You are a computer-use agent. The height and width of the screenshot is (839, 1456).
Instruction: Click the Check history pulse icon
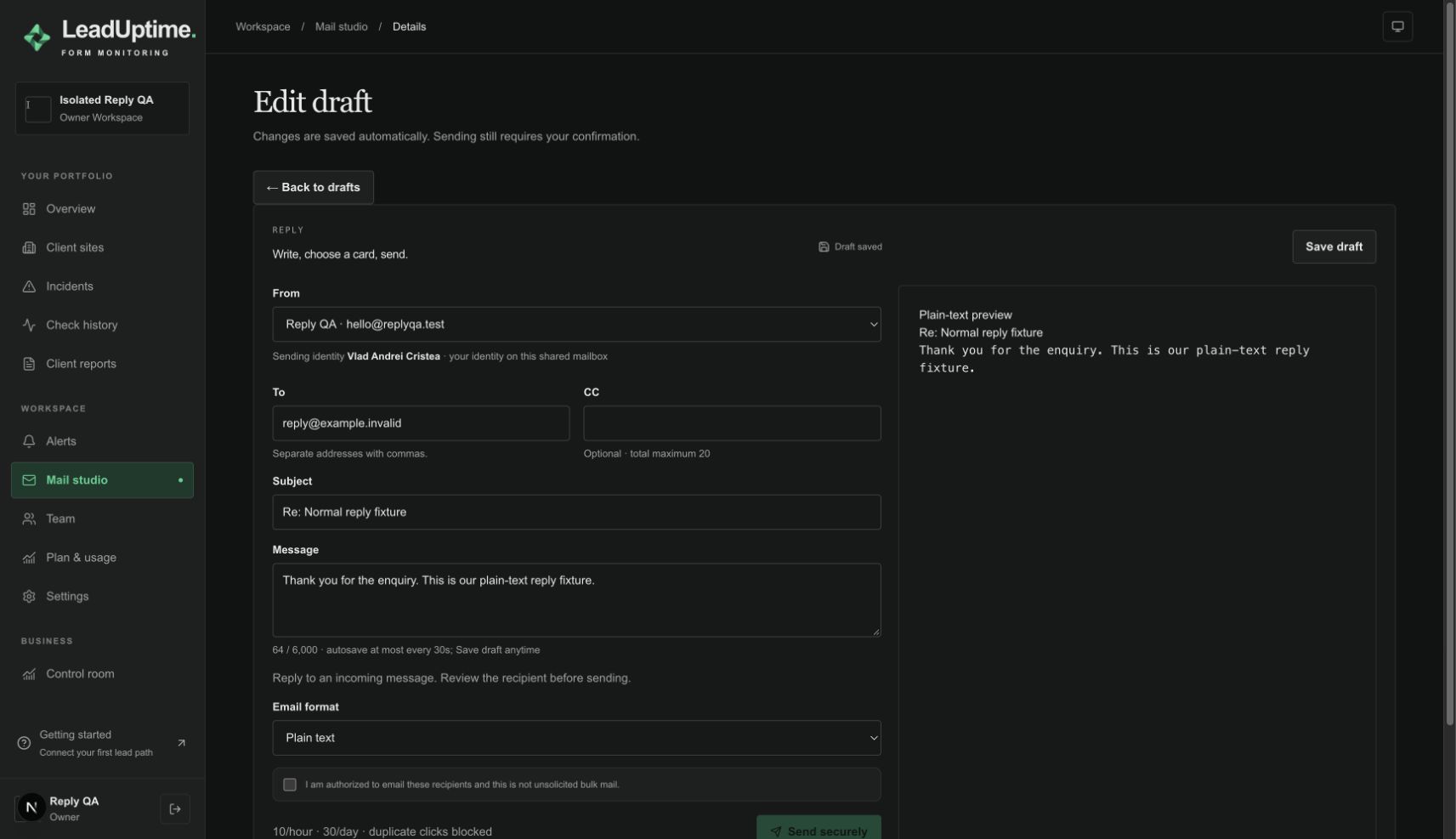[29, 326]
